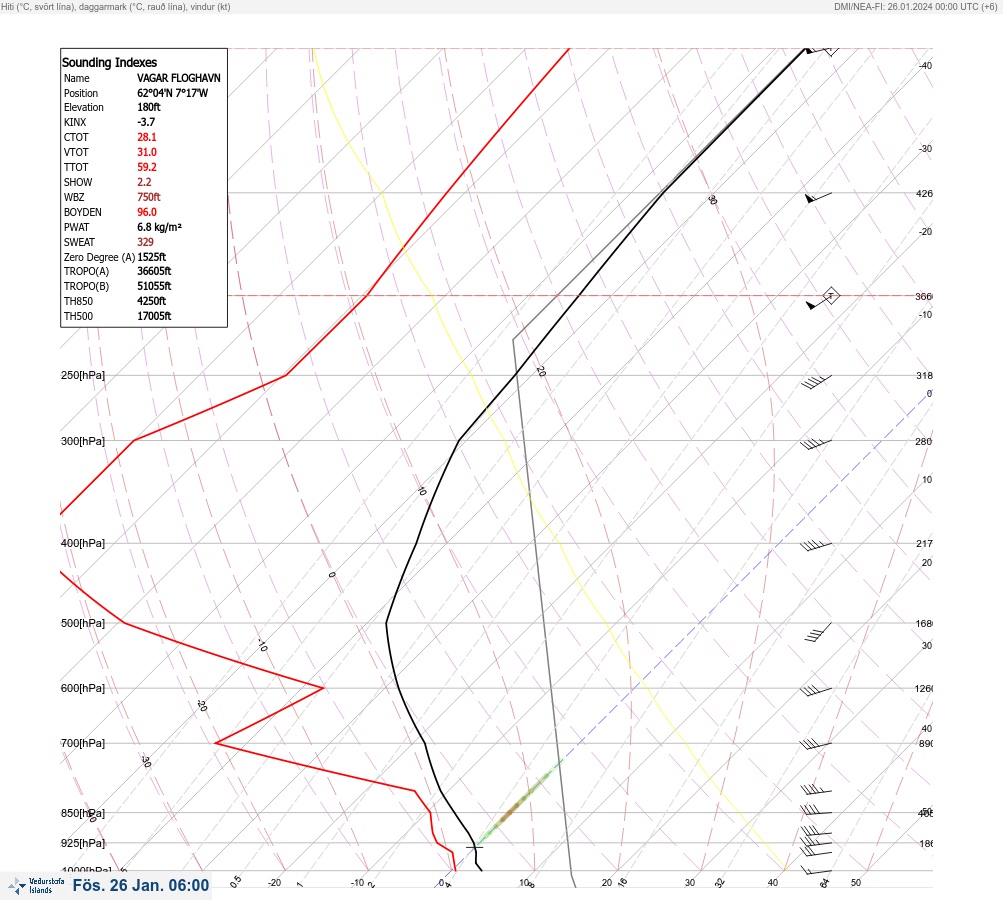Click the TROPO(B) value 51055ft
This screenshot has width=1003, height=900.
point(154,286)
